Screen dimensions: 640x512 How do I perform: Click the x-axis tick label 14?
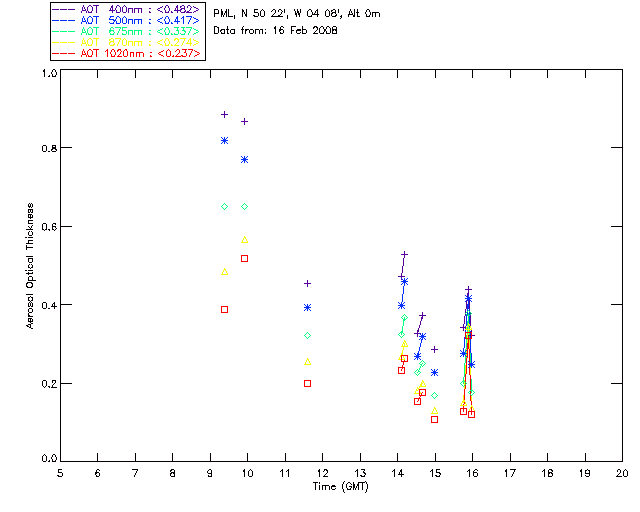[x=398, y=473]
